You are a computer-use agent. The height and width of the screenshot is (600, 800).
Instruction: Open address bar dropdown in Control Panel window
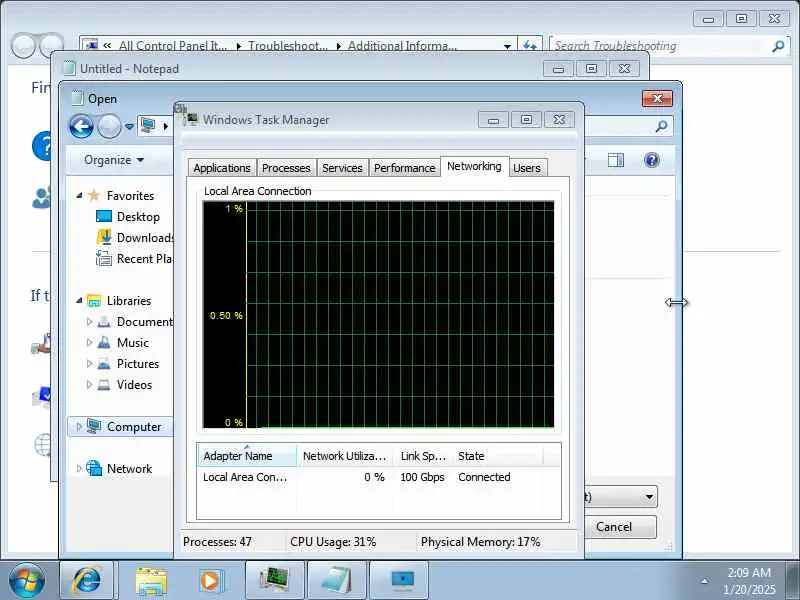tap(507, 46)
